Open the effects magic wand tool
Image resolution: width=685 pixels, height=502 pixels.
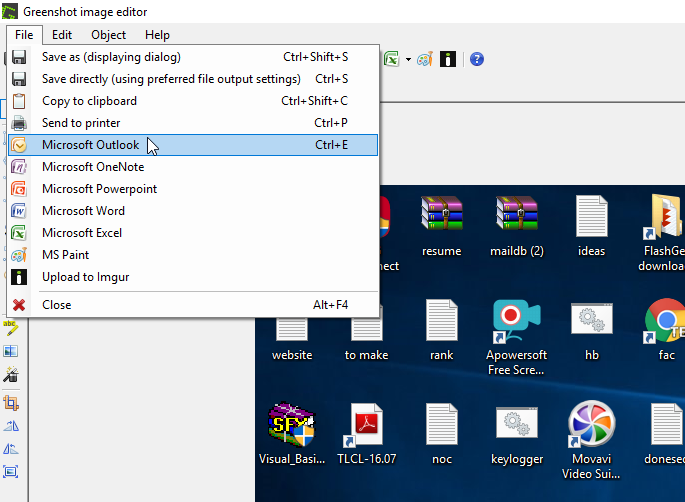(11, 374)
